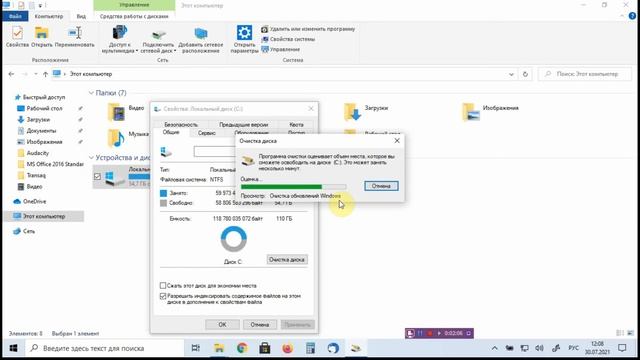Viewport: 640px width, 360px height.
Task: Click Отмена in disk properties dialog
Action: [x=260, y=324]
